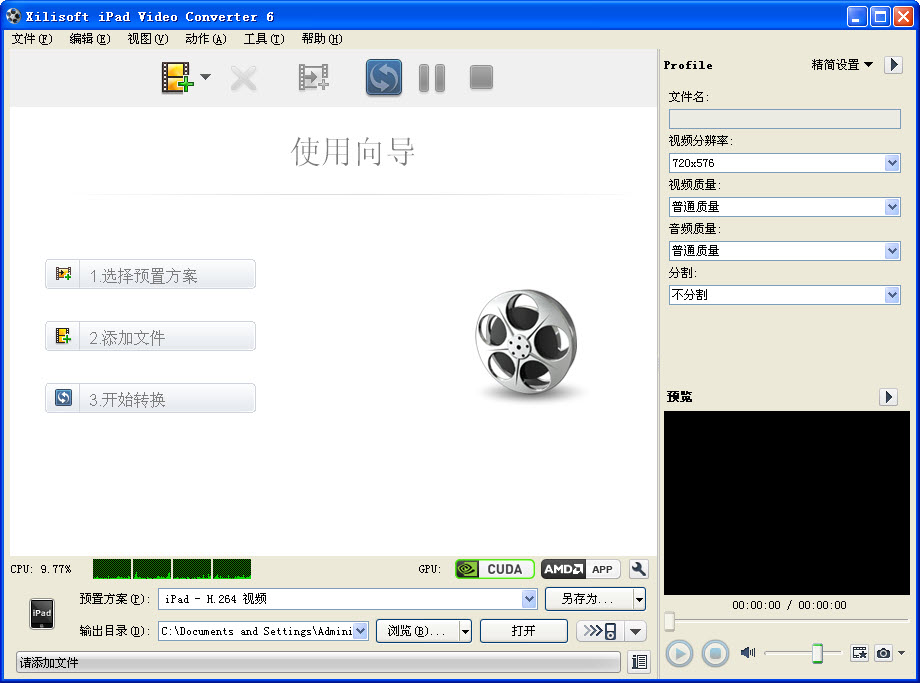Viewport: 920px width, 683px height.
Task: Click the 打开 button
Action: click(523, 631)
